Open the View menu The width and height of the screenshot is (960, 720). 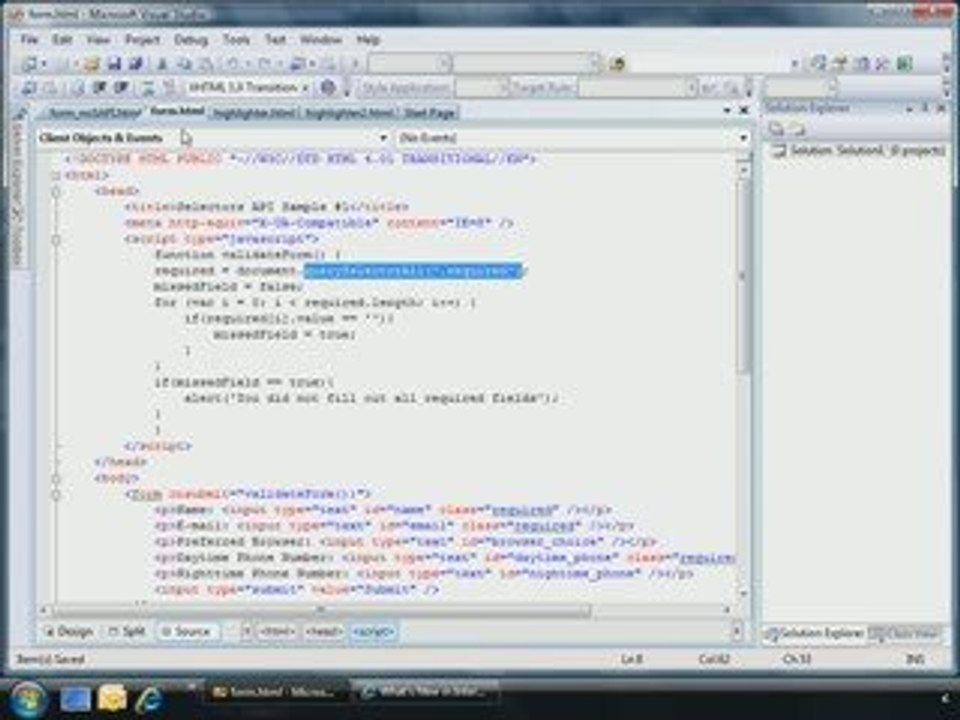pos(98,40)
